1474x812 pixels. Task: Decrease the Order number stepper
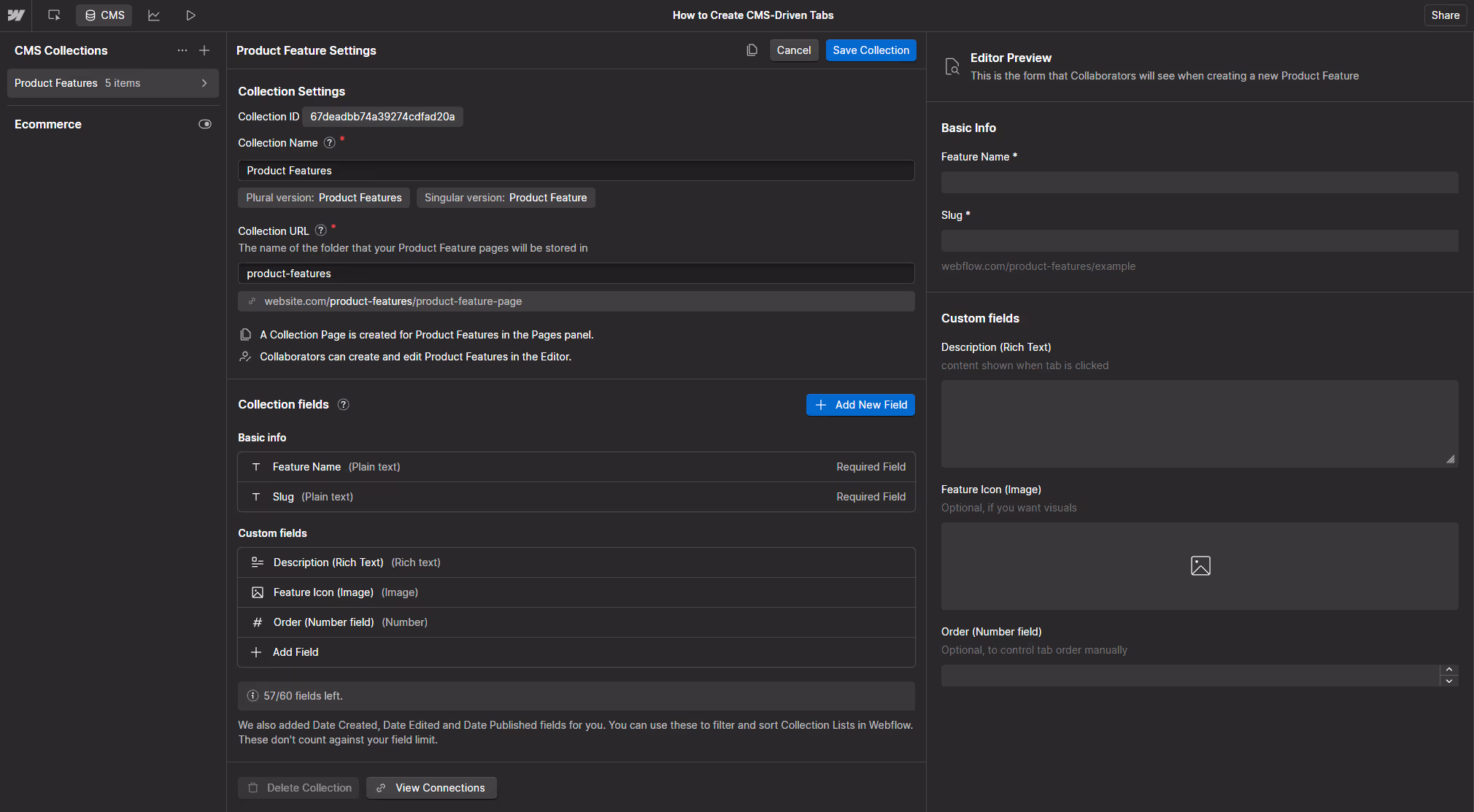pos(1449,681)
